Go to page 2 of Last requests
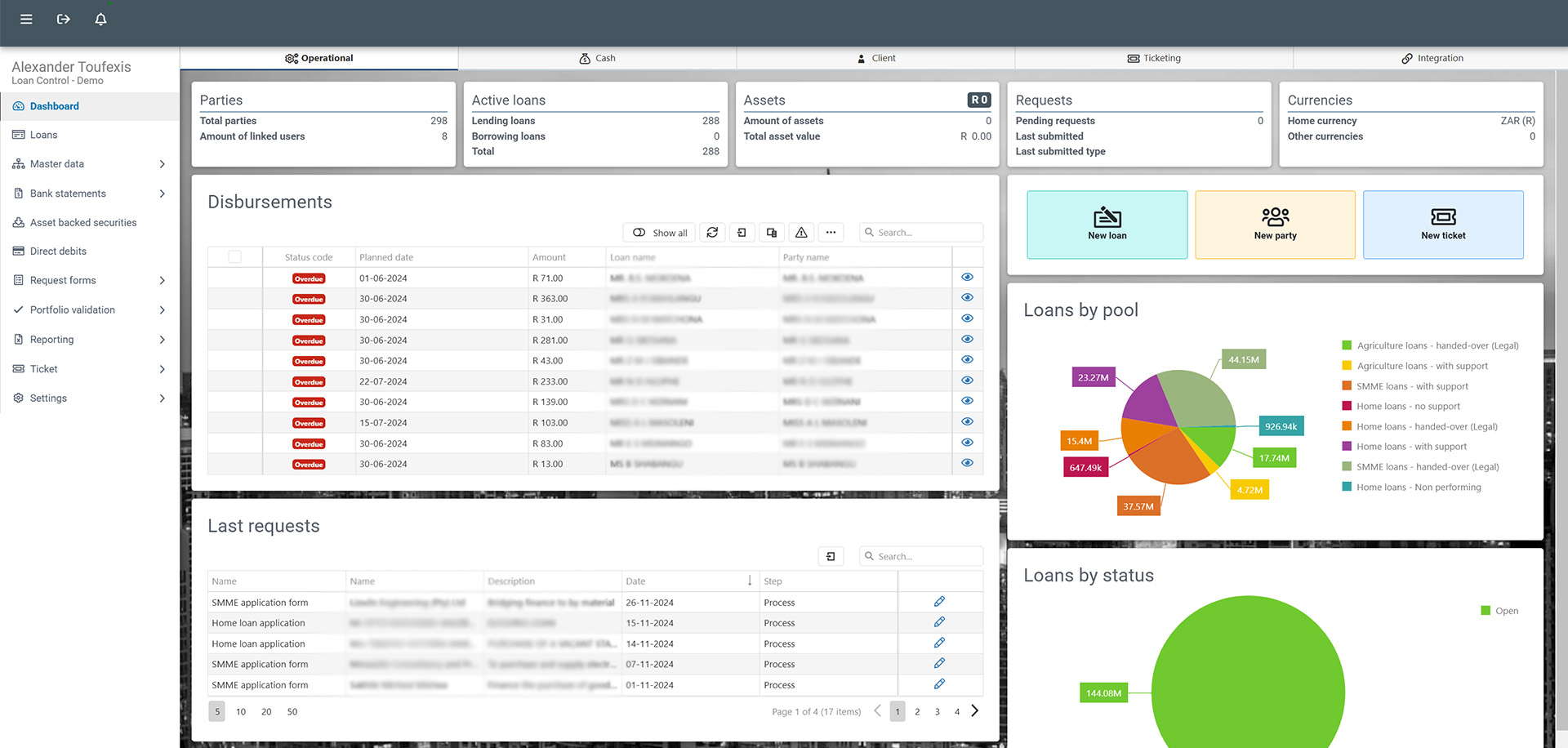Screen dimensions: 1568x748 [917, 712]
